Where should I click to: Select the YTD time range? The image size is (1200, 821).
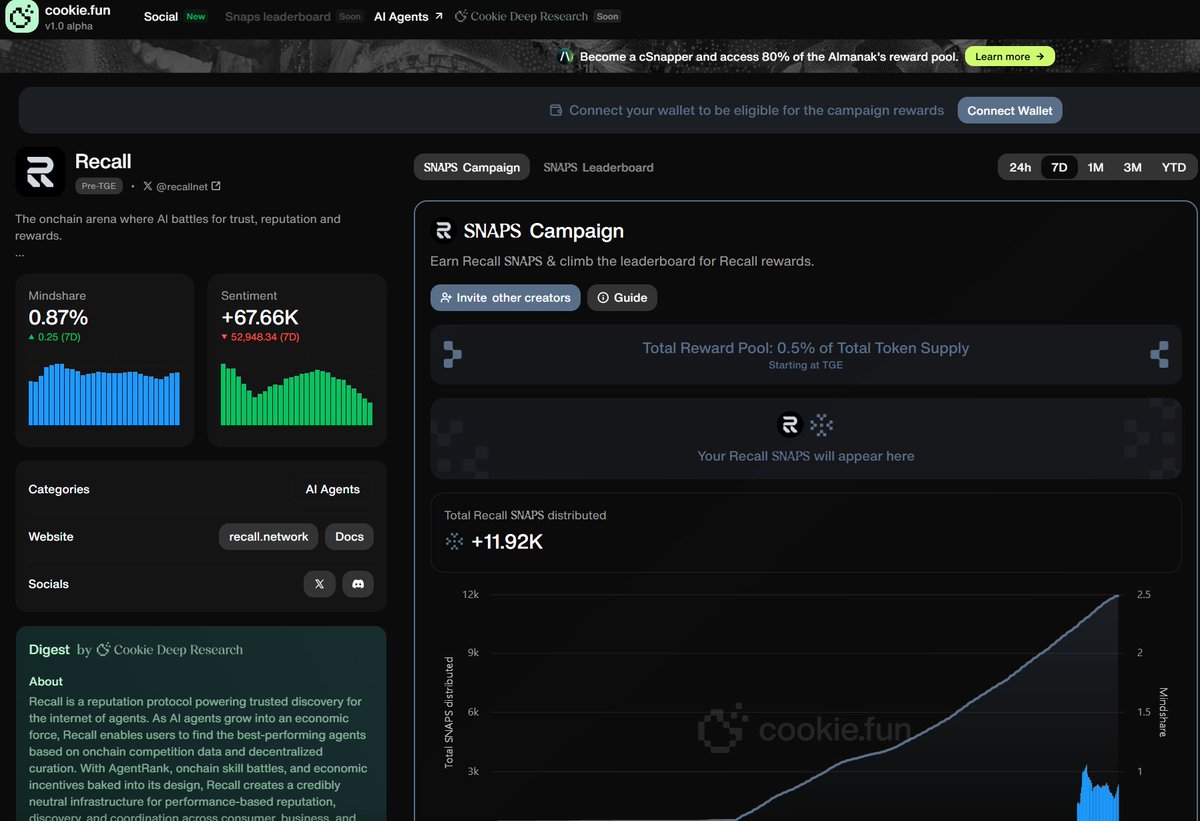[x=1174, y=167]
